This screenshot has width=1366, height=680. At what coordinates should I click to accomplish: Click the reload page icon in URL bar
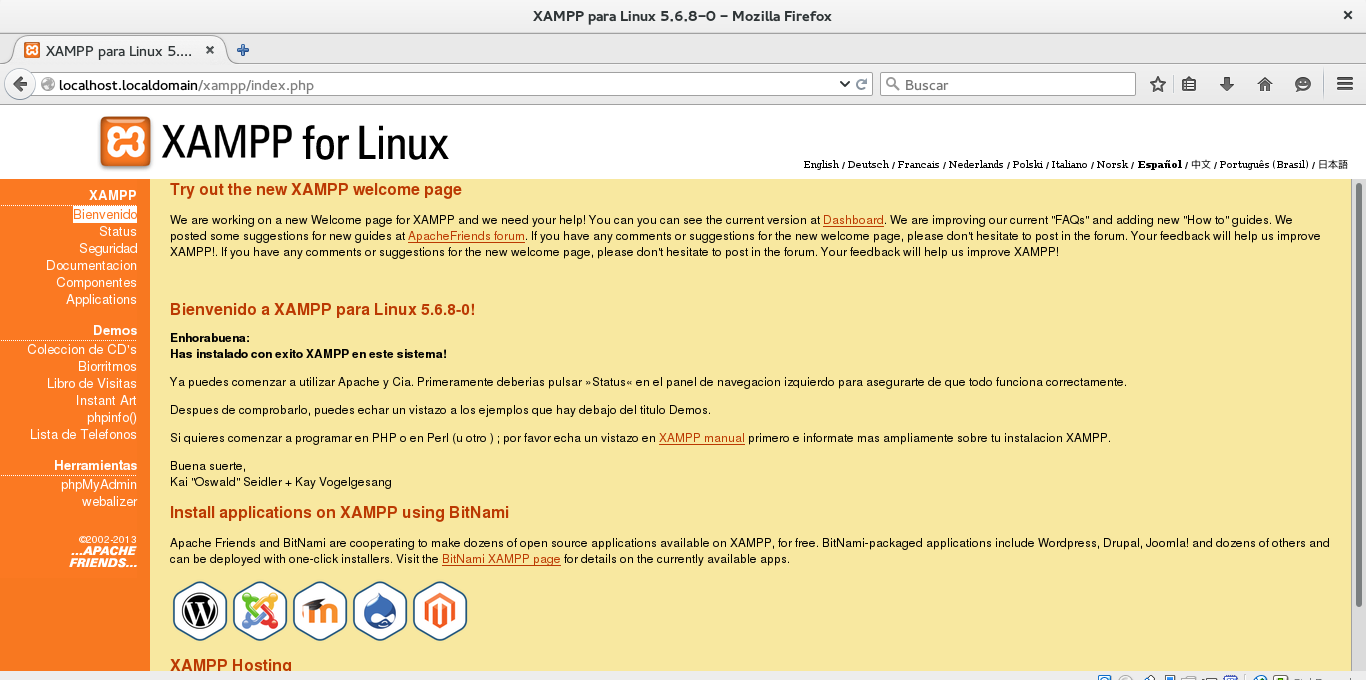pyautogui.click(x=861, y=85)
